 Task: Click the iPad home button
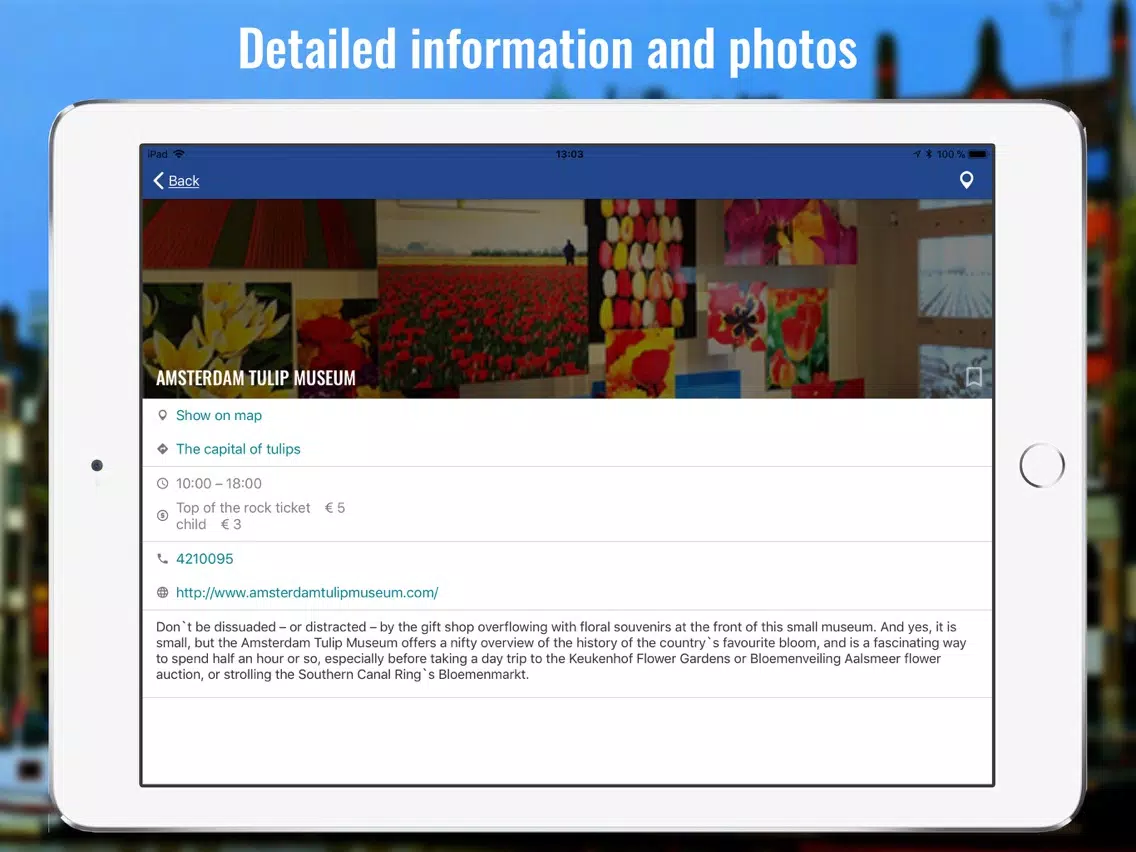[1041, 465]
